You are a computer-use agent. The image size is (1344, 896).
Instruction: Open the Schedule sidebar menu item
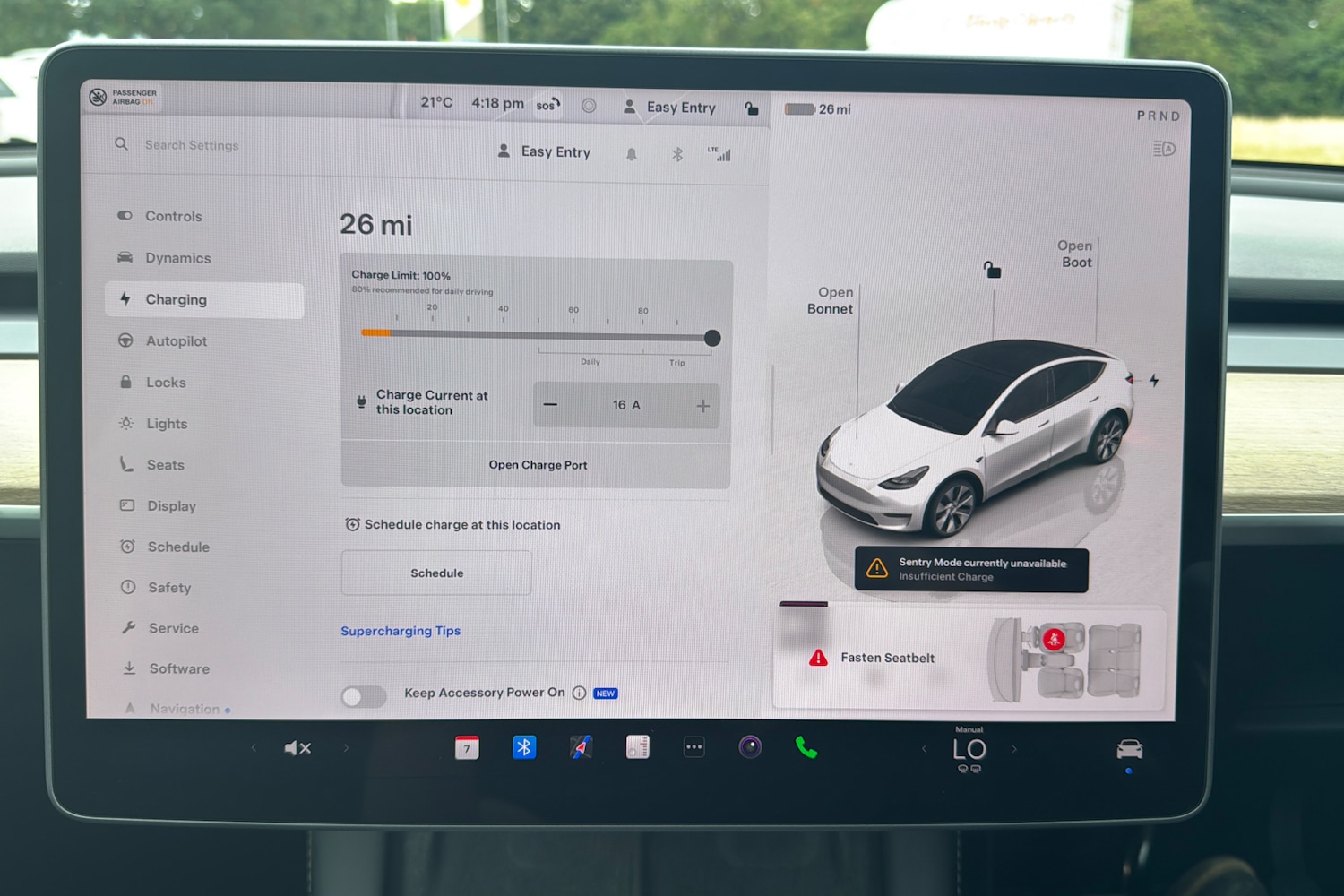[178, 547]
